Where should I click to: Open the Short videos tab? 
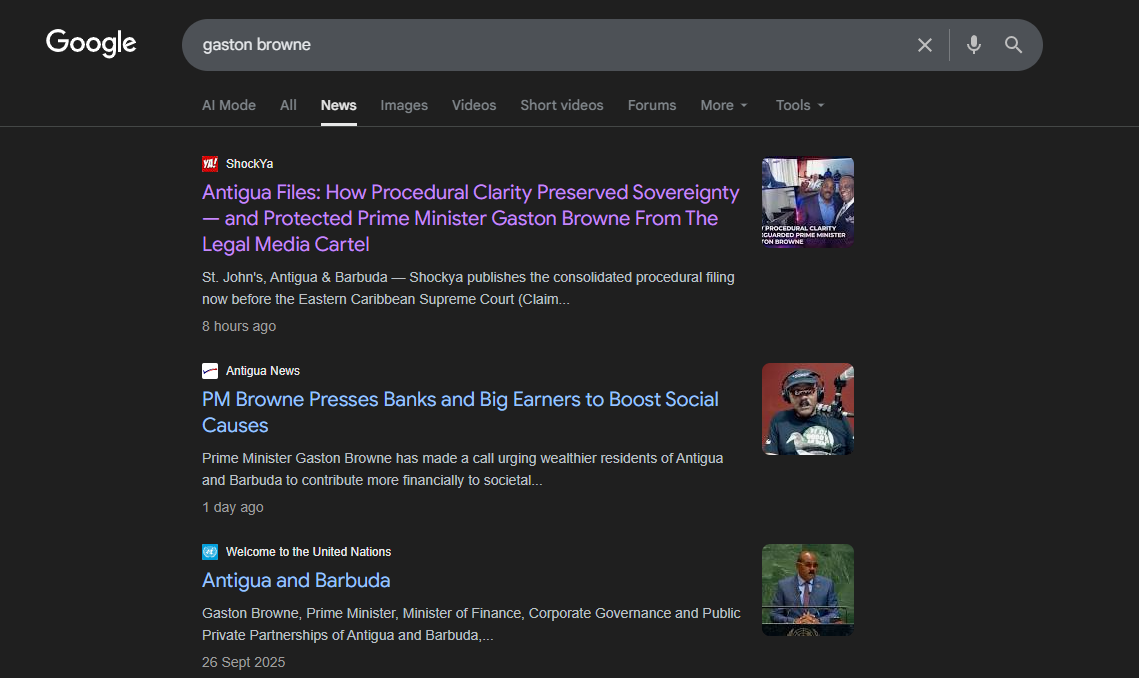562,105
